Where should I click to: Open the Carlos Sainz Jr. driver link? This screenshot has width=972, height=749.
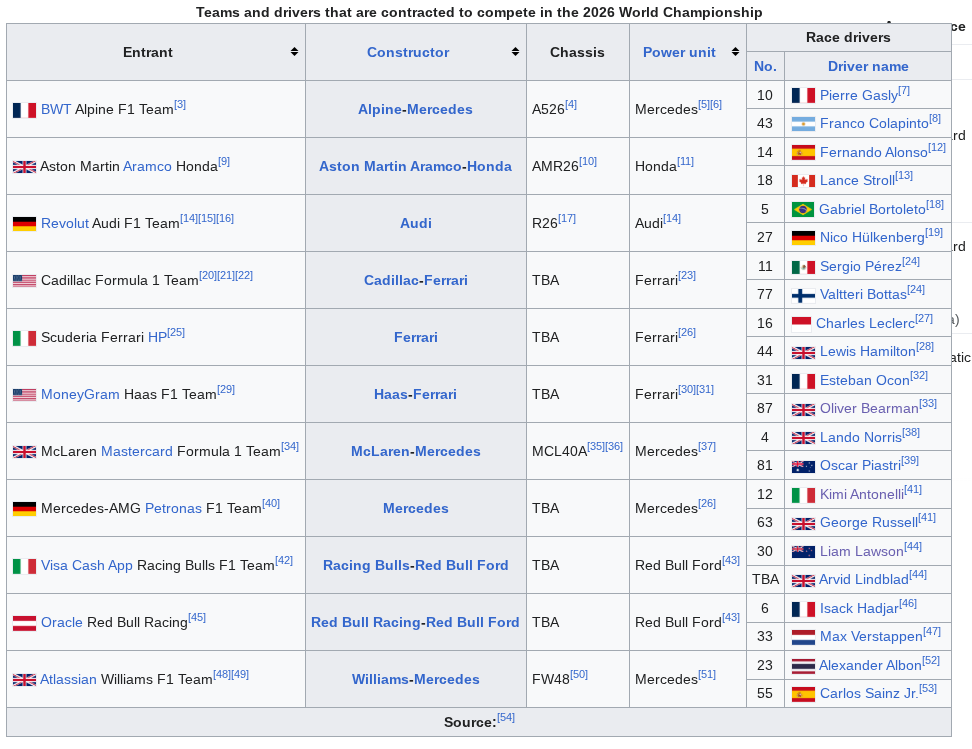click(869, 694)
